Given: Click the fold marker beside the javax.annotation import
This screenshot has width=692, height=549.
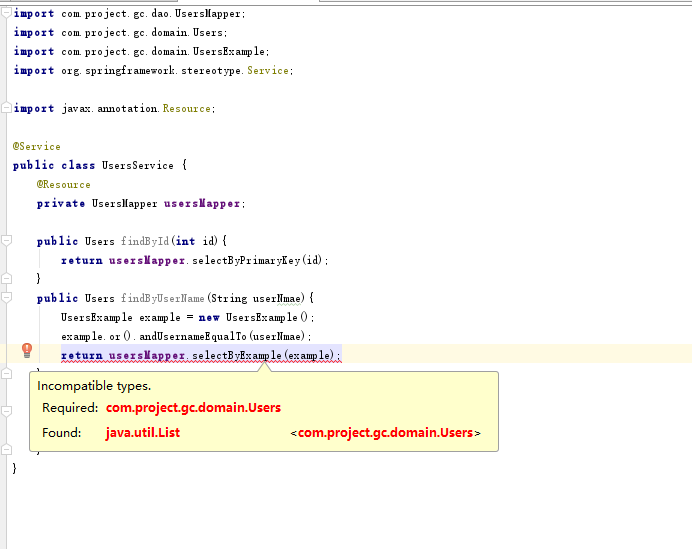Looking at the screenshot, I should [6, 108].
